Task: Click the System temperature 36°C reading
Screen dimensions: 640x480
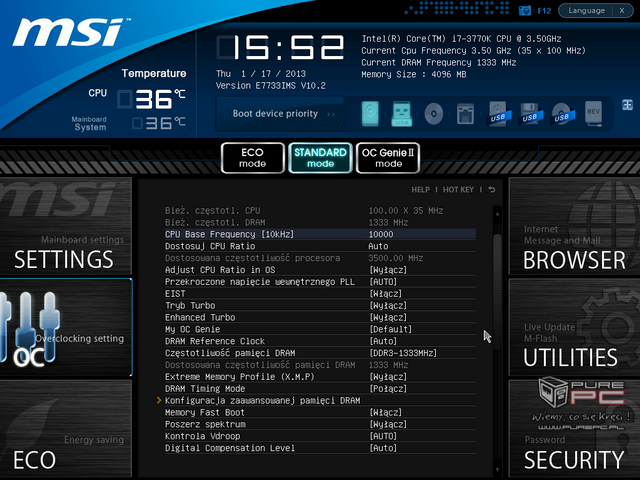Action: 158,123
